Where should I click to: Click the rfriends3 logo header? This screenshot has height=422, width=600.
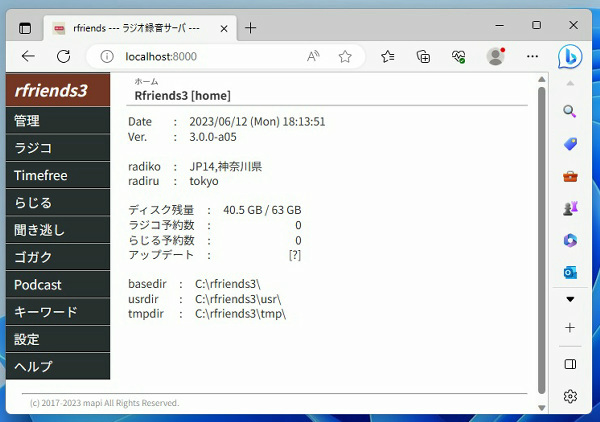coord(58,90)
